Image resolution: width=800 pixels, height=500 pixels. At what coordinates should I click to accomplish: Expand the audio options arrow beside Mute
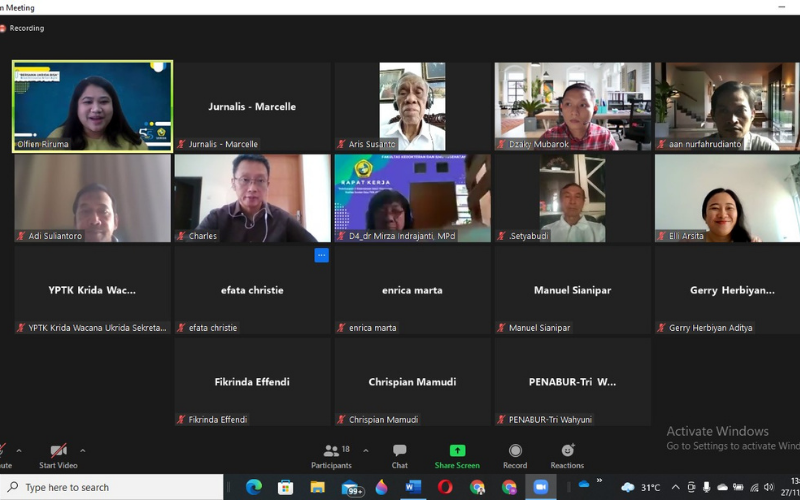coord(19,451)
